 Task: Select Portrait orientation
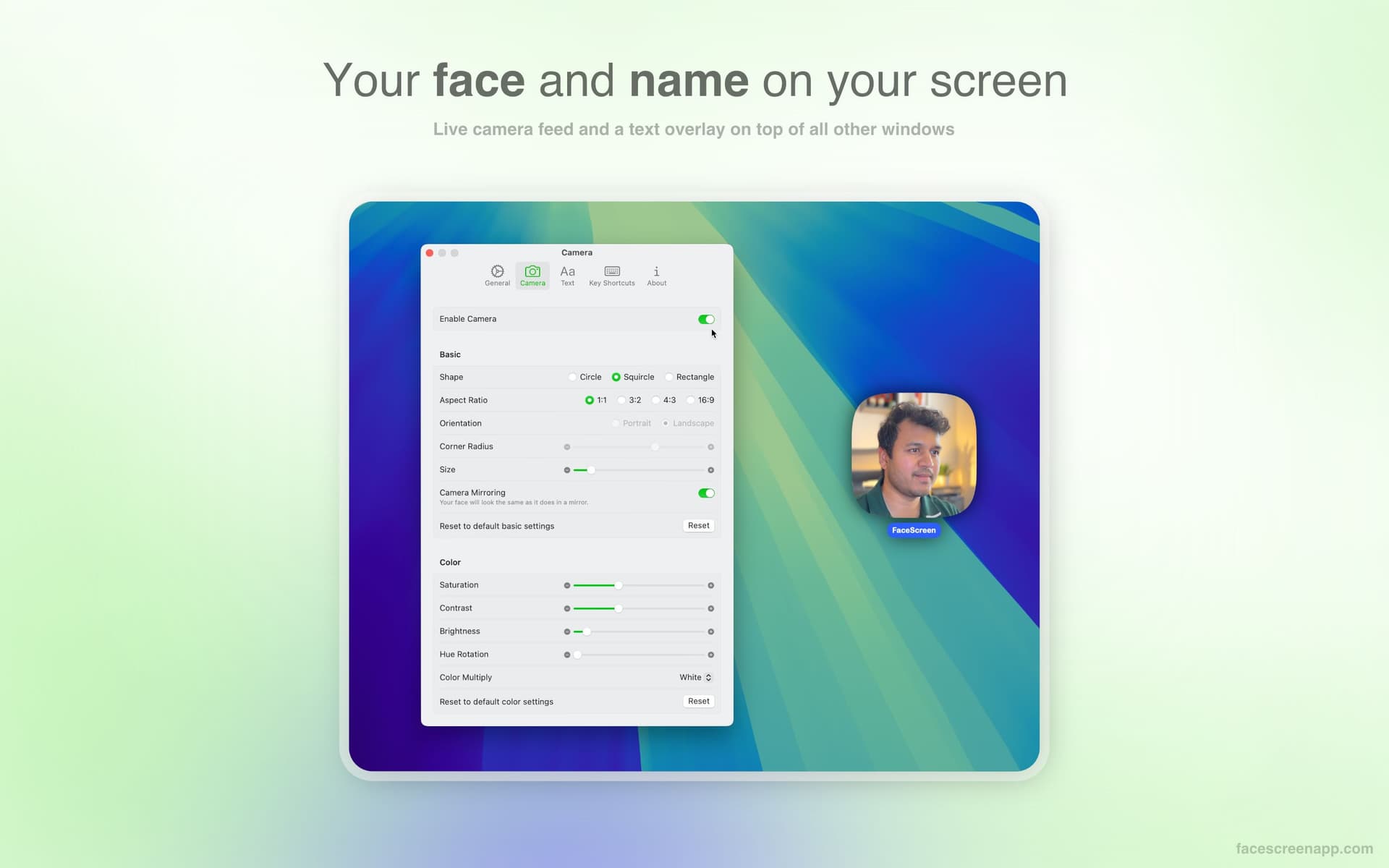[632, 423]
